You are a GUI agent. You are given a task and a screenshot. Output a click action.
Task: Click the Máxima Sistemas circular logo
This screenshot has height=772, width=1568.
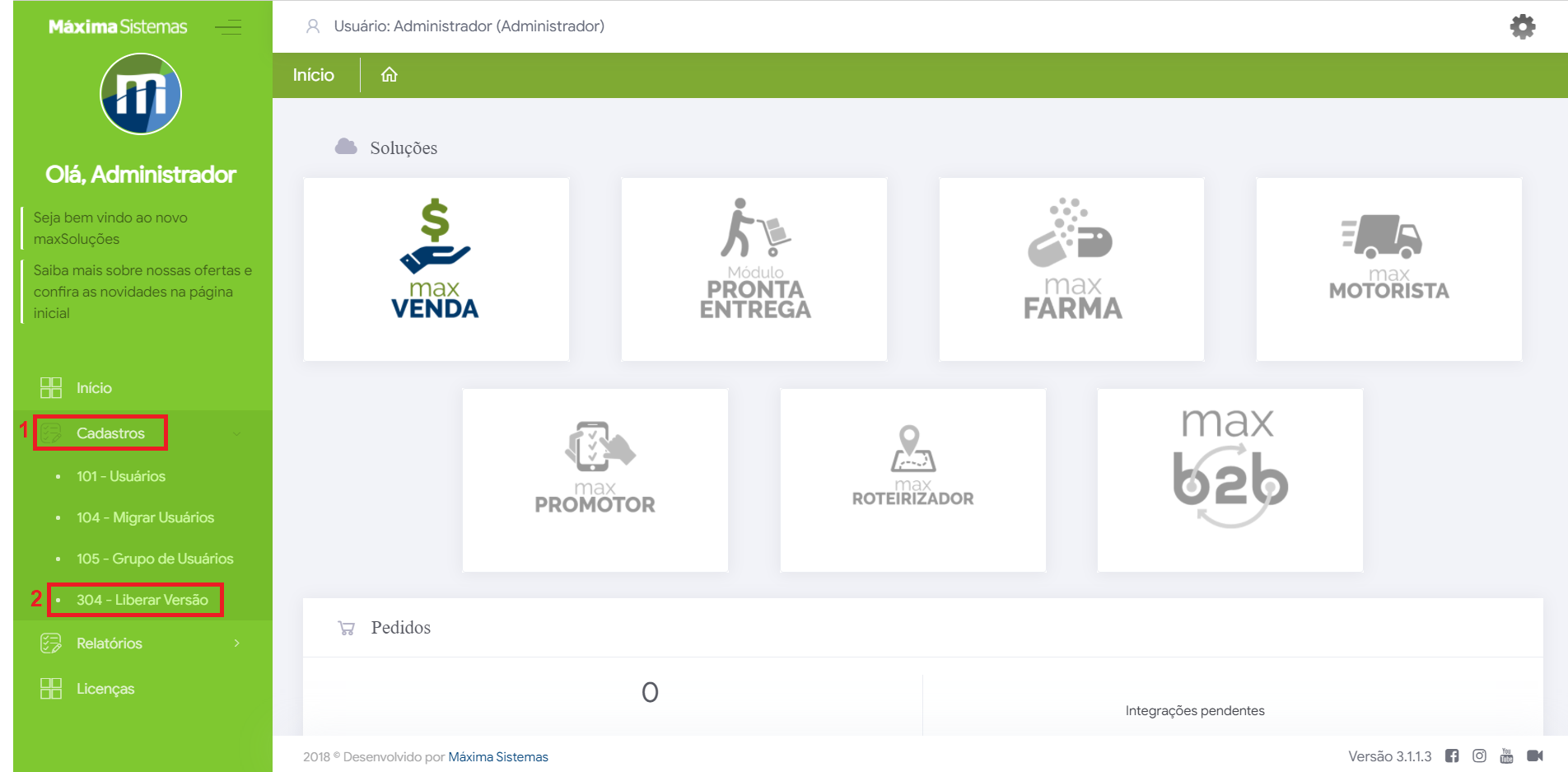(x=141, y=94)
